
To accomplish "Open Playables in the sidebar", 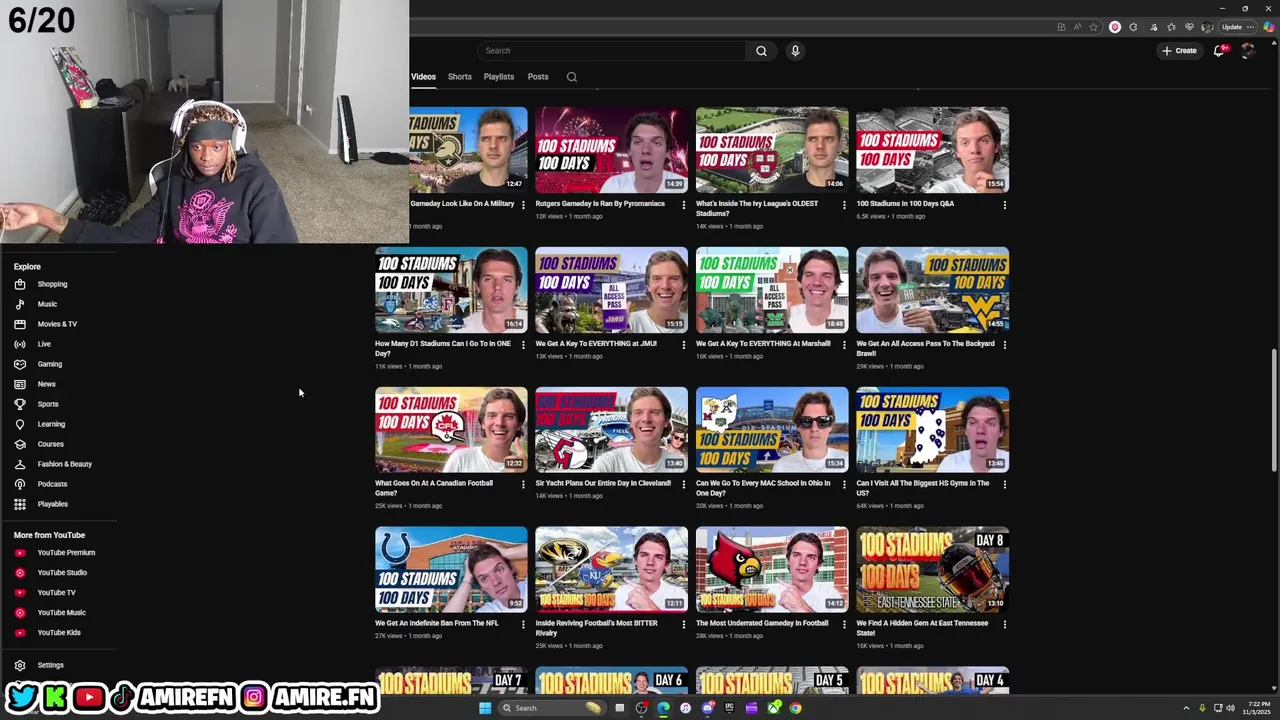I will (x=52, y=504).
